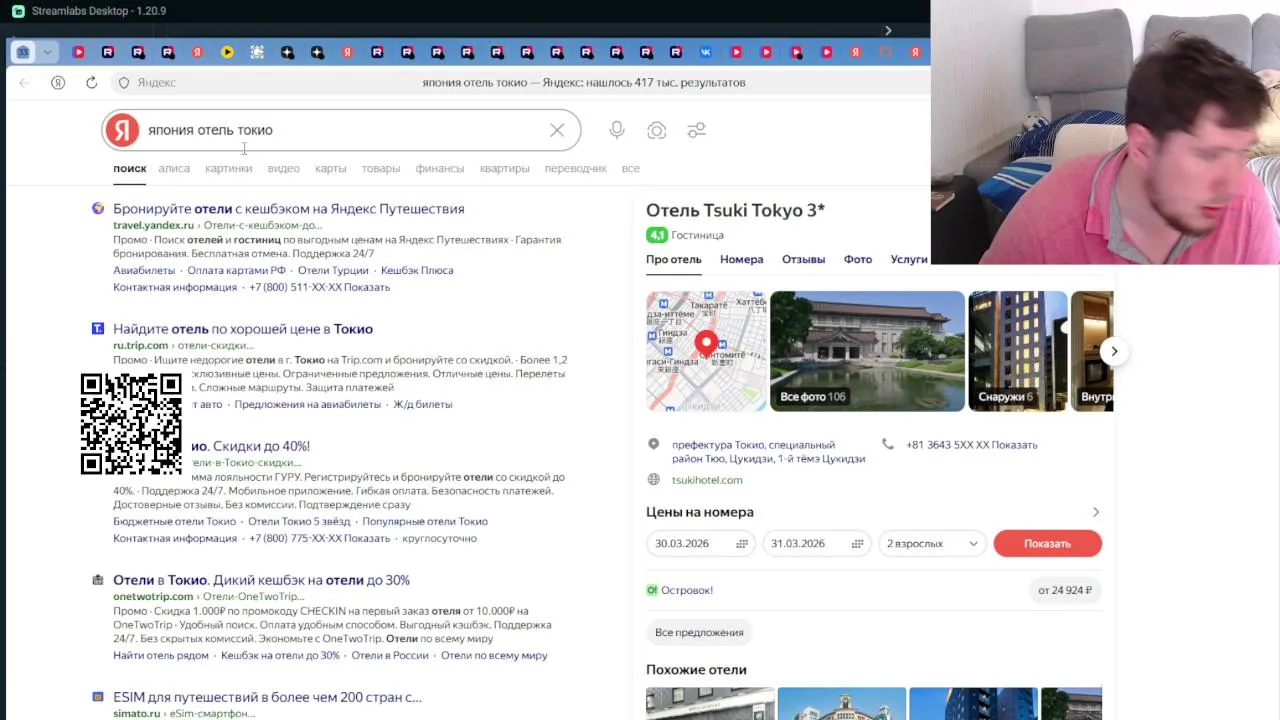Switch to the yellow play-icon browser tab
The image size is (1280, 720).
pyautogui.click(x=227, y=52)
